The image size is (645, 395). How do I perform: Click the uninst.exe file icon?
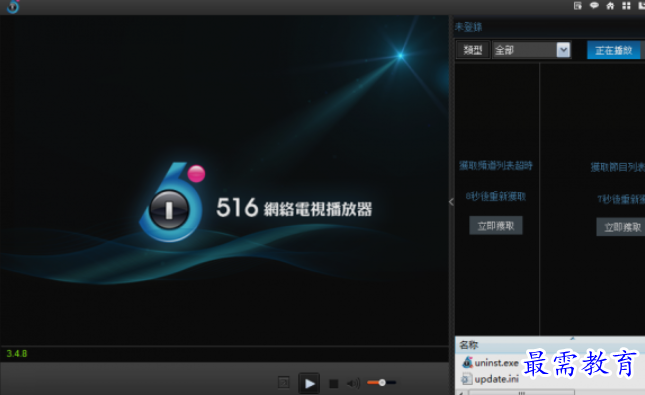pyautogui.click(x=467, y=362)
